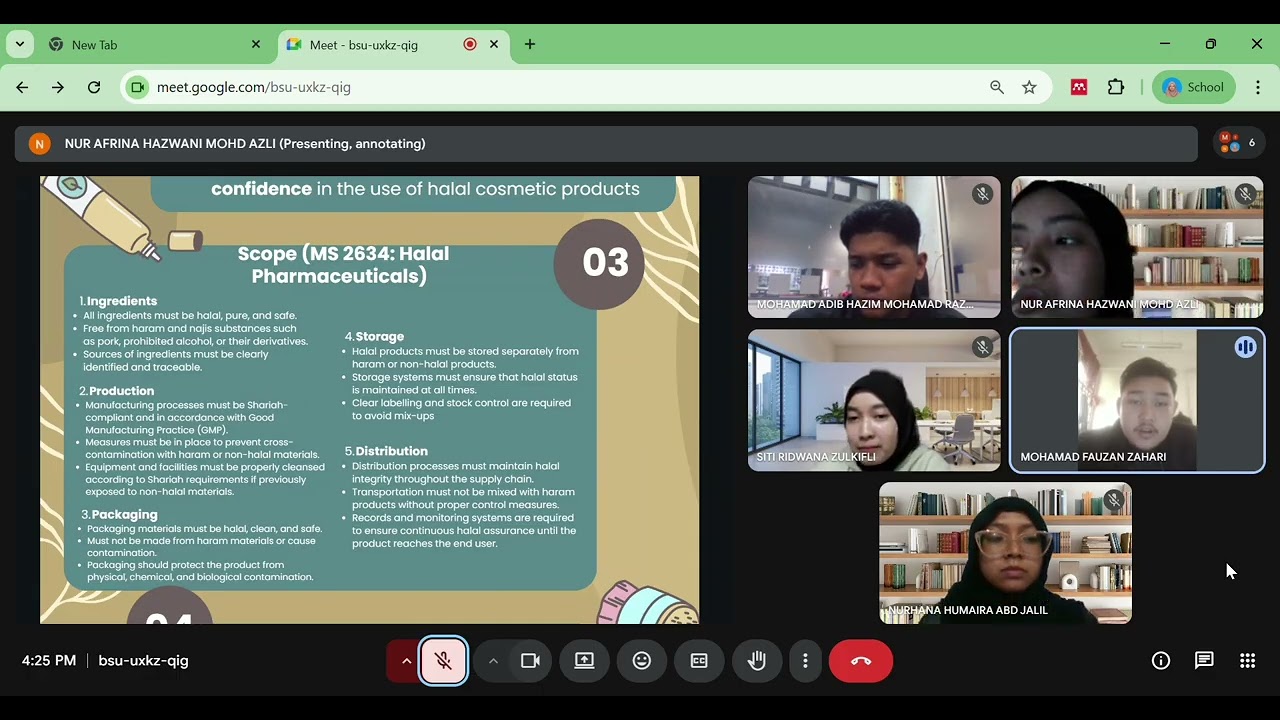Click the address bar showing meet.google.com/bsu-uxkz-qig
The width and height of the screenshot is (1280, 720).
585,88
